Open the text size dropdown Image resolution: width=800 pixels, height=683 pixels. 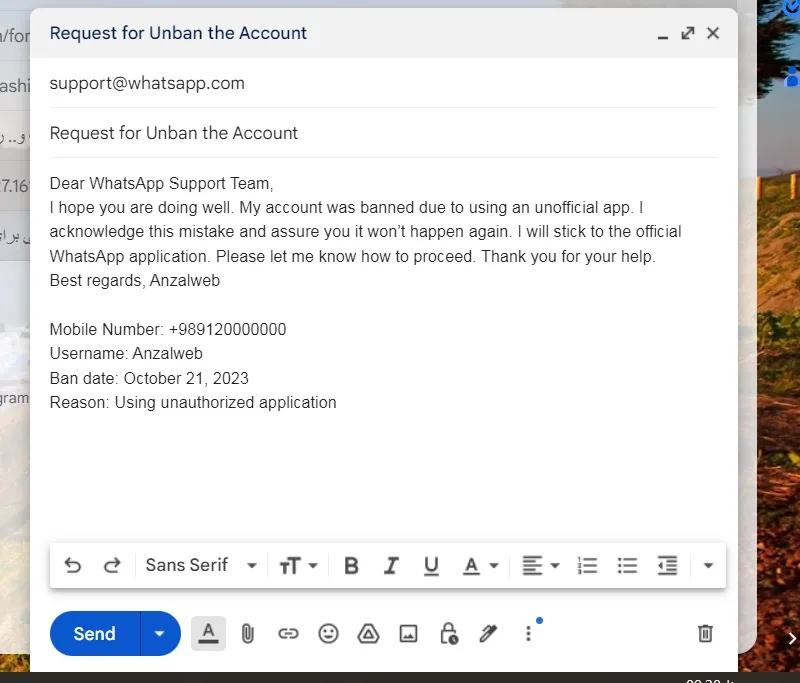pos(298,566)
